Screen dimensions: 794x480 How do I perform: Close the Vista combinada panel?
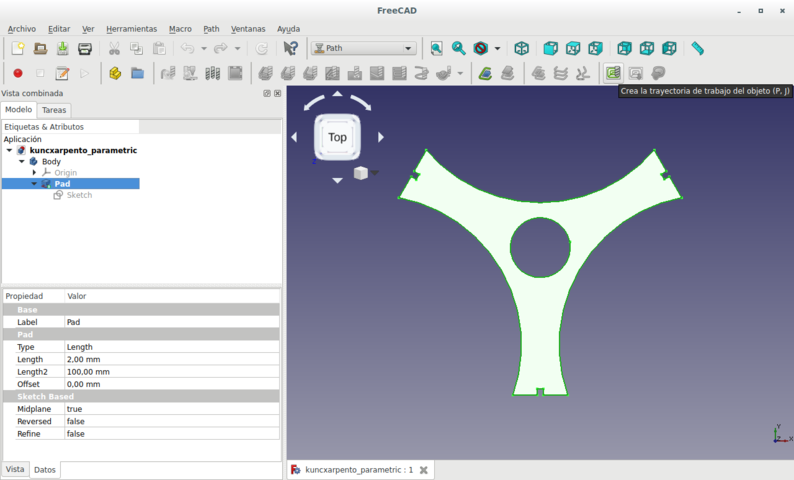[277, 93]
